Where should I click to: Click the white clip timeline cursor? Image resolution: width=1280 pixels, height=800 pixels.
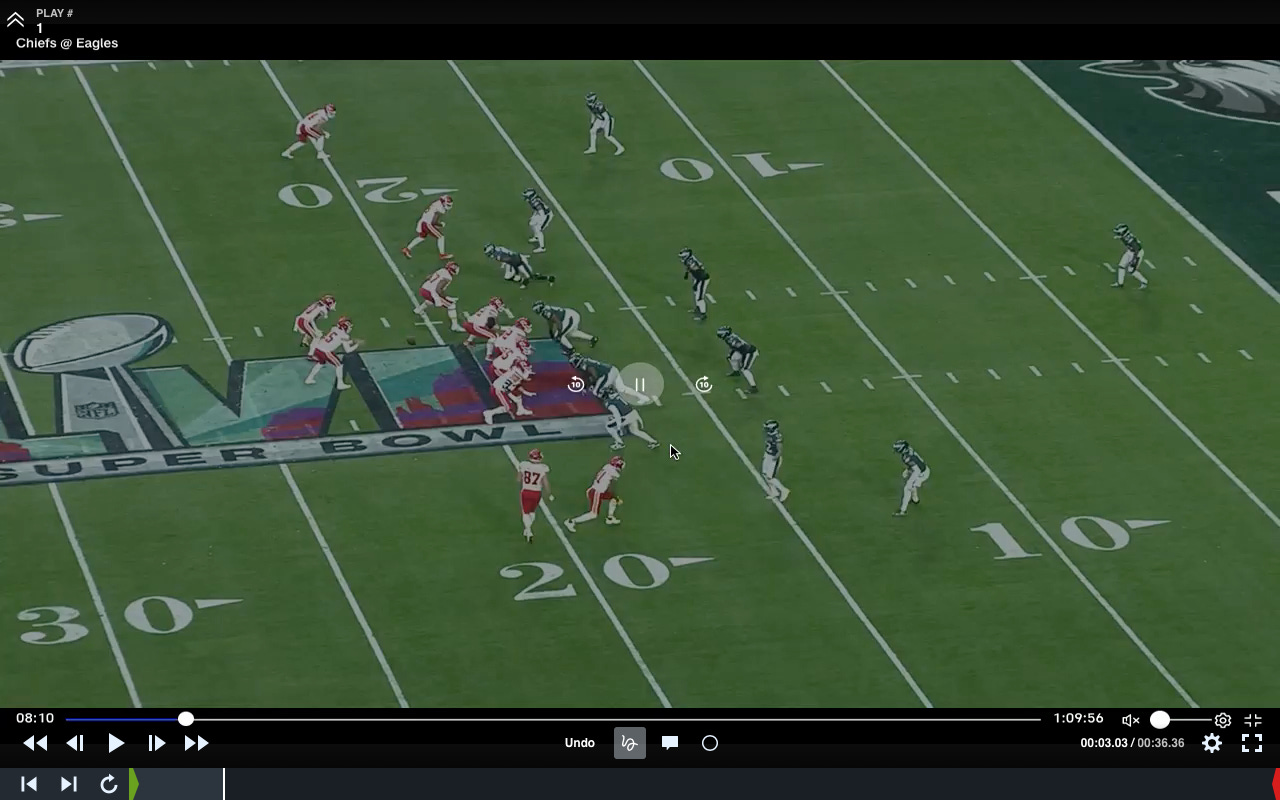point(224,784)
